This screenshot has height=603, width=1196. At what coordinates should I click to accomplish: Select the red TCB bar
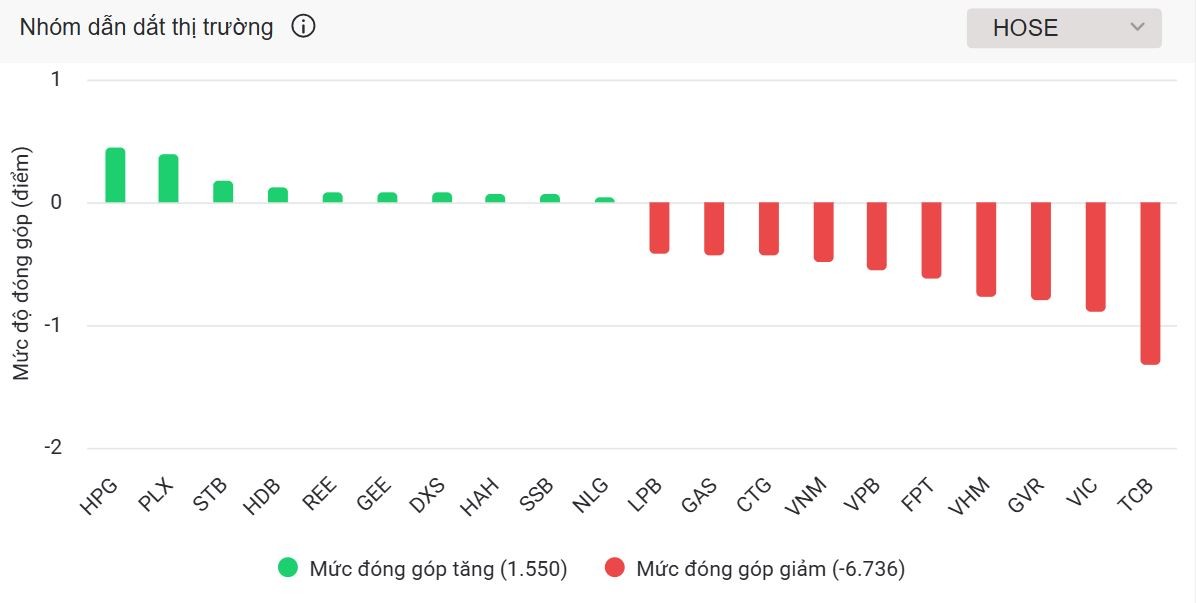click(x=1150, y=283)
